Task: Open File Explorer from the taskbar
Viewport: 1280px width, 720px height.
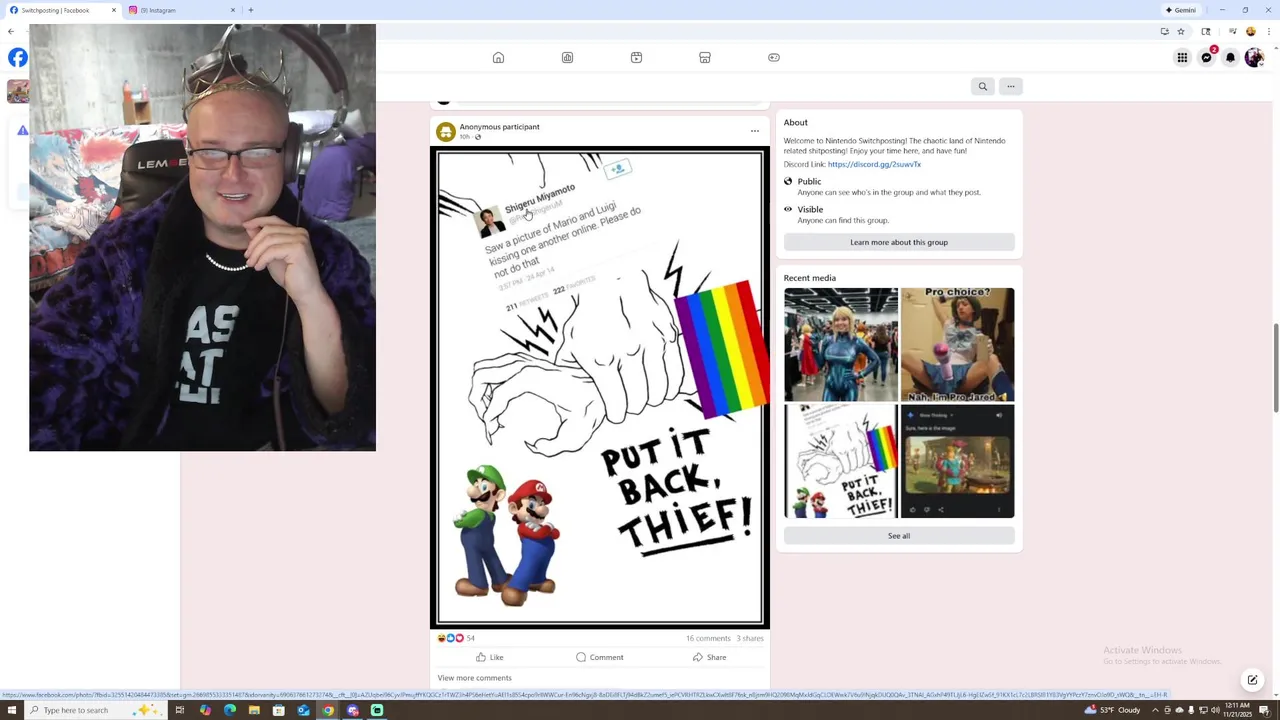Action: pos(254,710)
